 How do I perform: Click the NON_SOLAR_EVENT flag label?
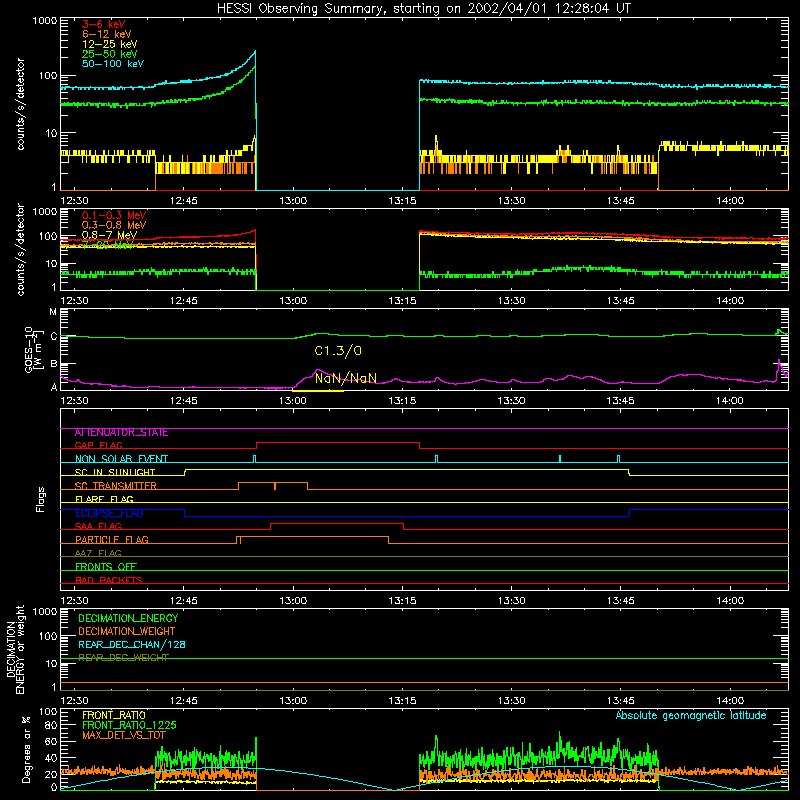(x=121, y=459)
